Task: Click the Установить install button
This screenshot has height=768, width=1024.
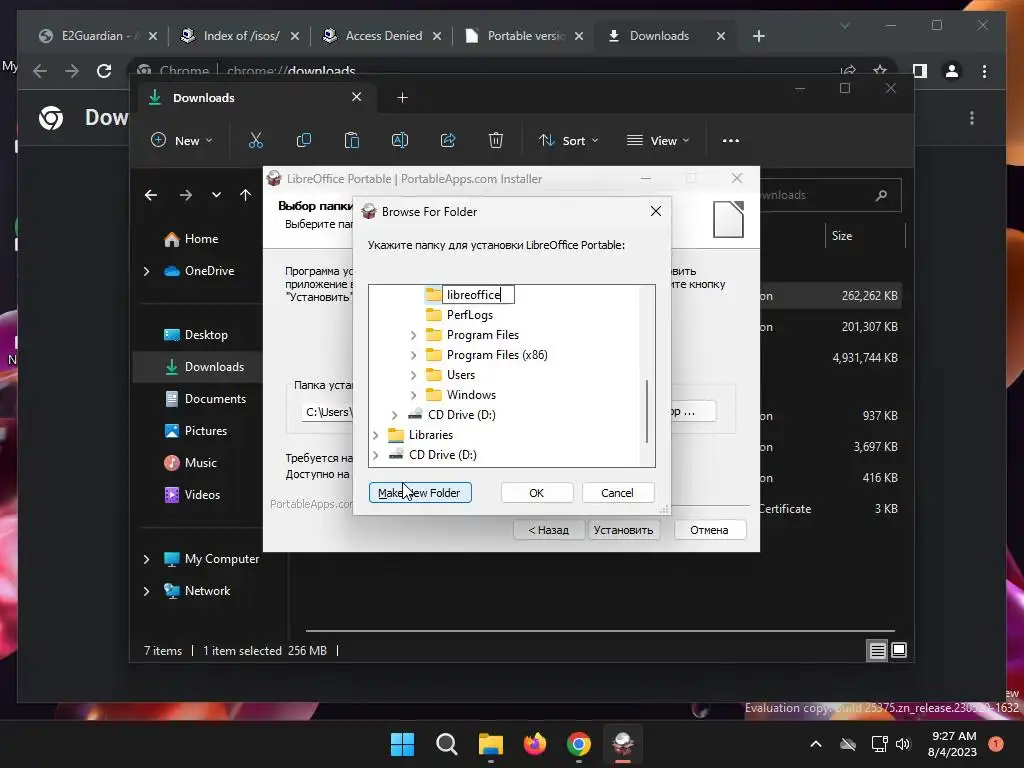Action: point(624,530)
